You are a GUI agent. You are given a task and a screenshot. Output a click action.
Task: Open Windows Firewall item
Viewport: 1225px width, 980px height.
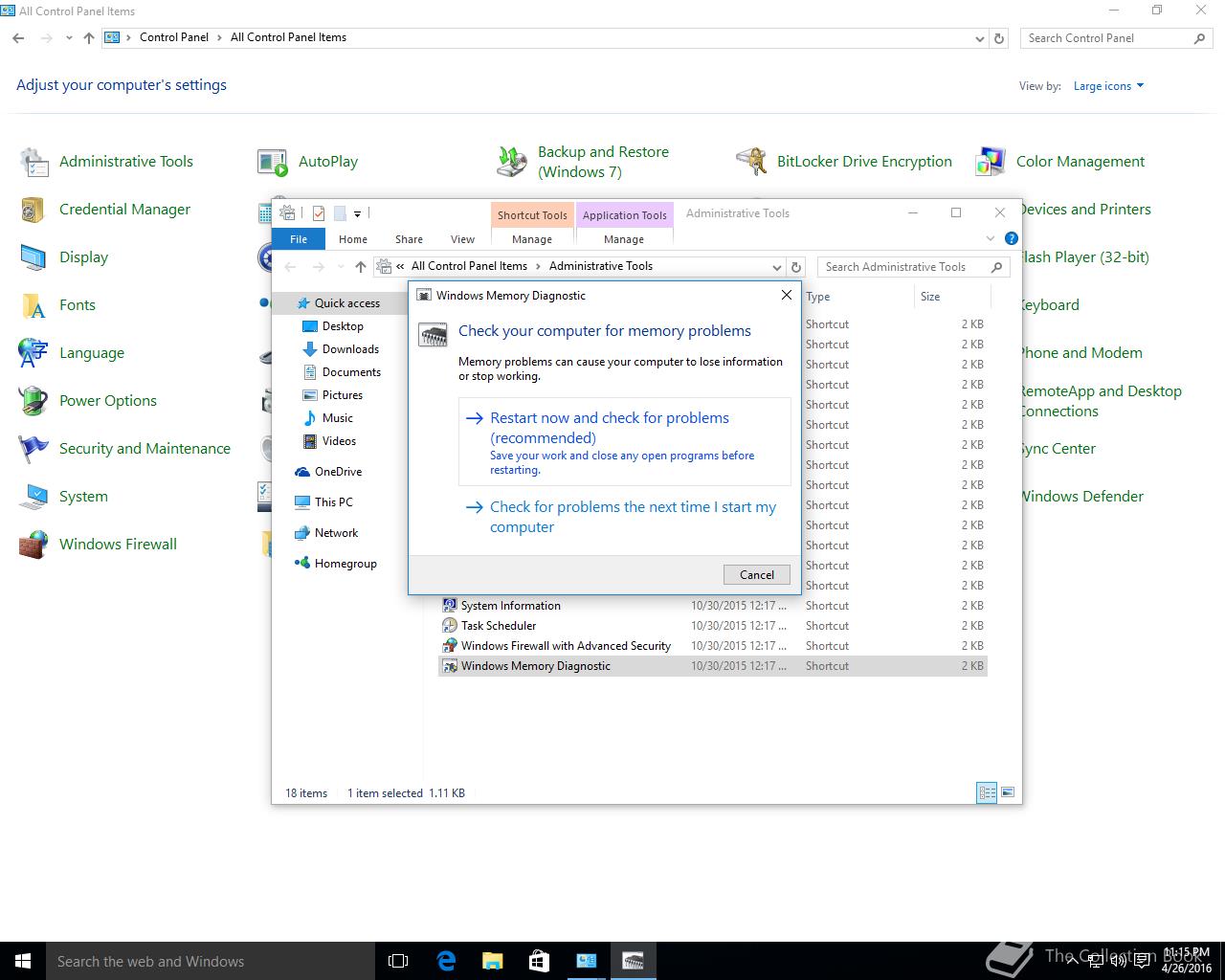98,545
